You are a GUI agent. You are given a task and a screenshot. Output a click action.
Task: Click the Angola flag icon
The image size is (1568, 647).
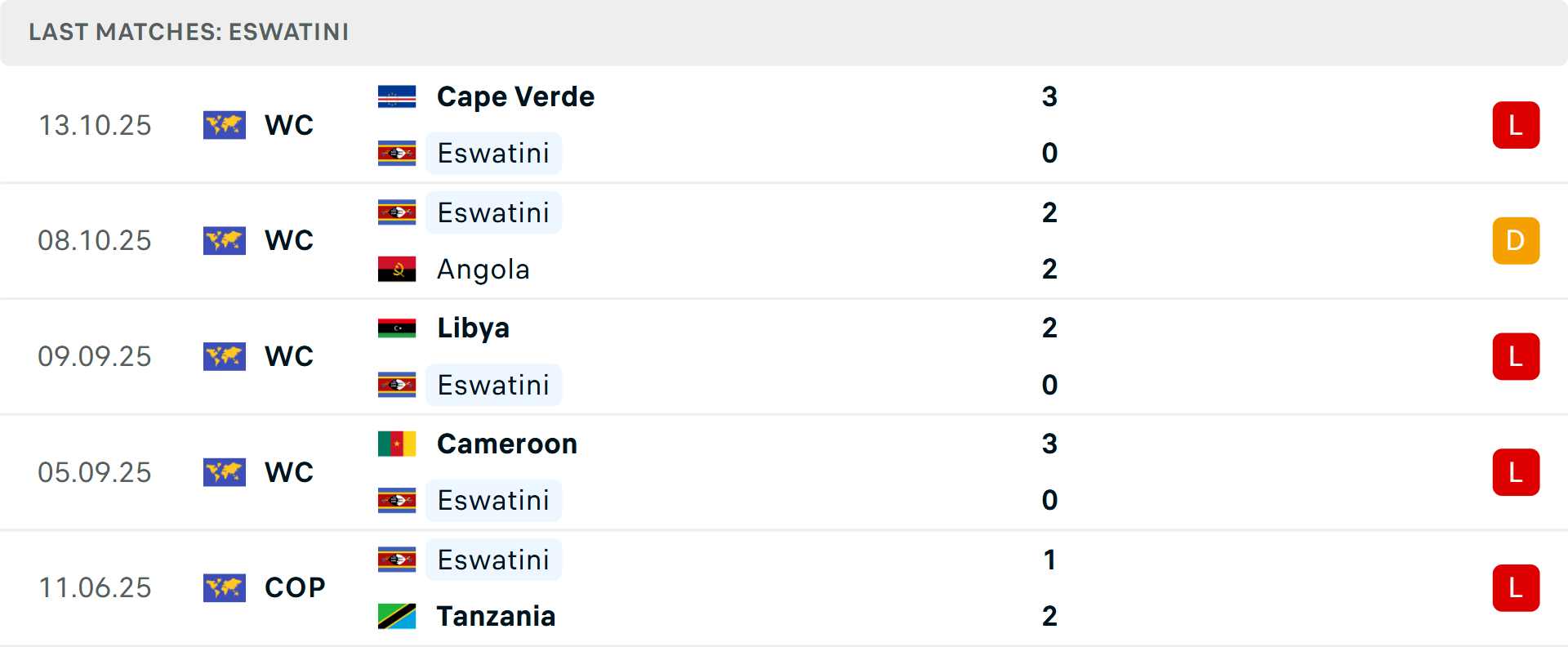[x=397, y=269]
